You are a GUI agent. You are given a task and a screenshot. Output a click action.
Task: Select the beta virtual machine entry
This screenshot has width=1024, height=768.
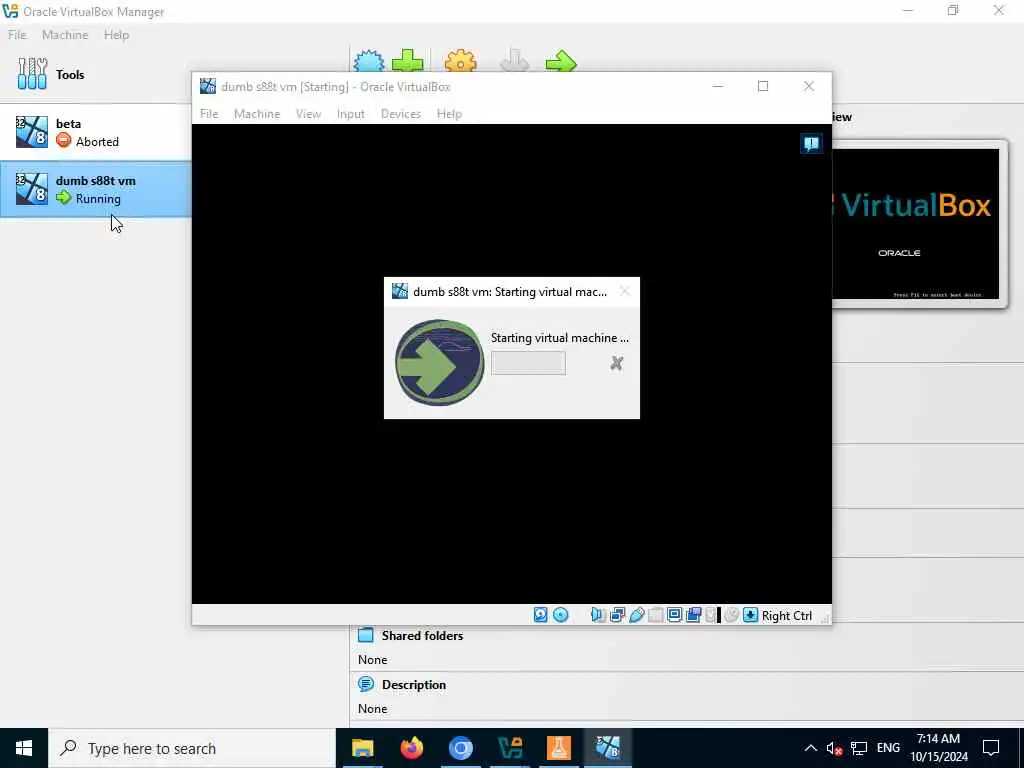[x=95, y=132]
